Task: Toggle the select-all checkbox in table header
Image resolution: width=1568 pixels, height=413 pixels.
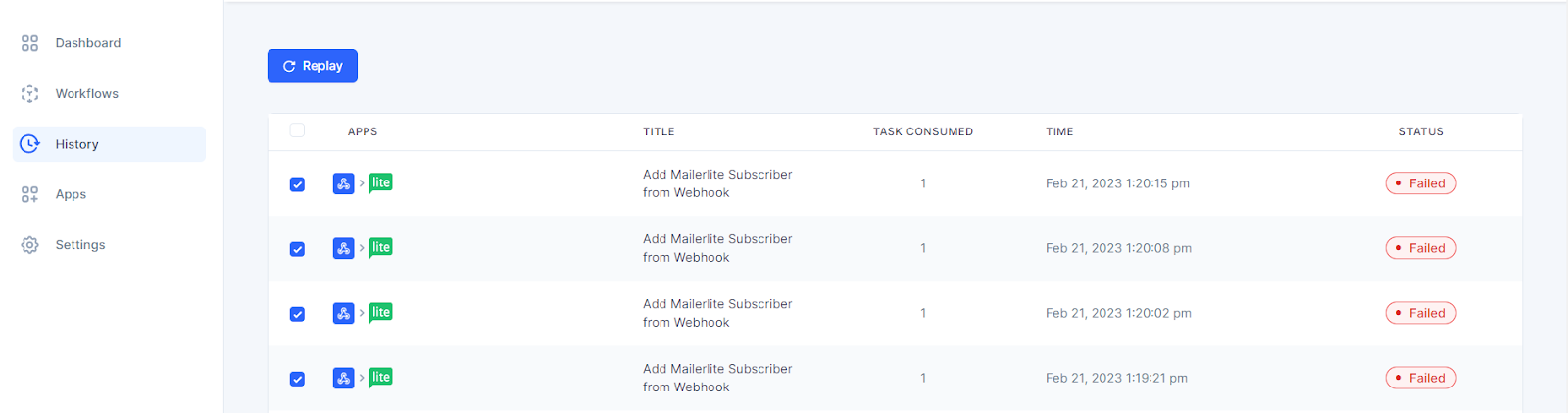Action: pyautogui.click(x=297, y=130)
